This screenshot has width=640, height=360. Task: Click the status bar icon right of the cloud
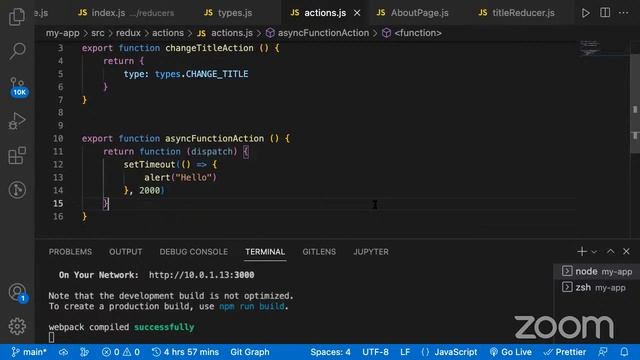(x=84, y=352)
